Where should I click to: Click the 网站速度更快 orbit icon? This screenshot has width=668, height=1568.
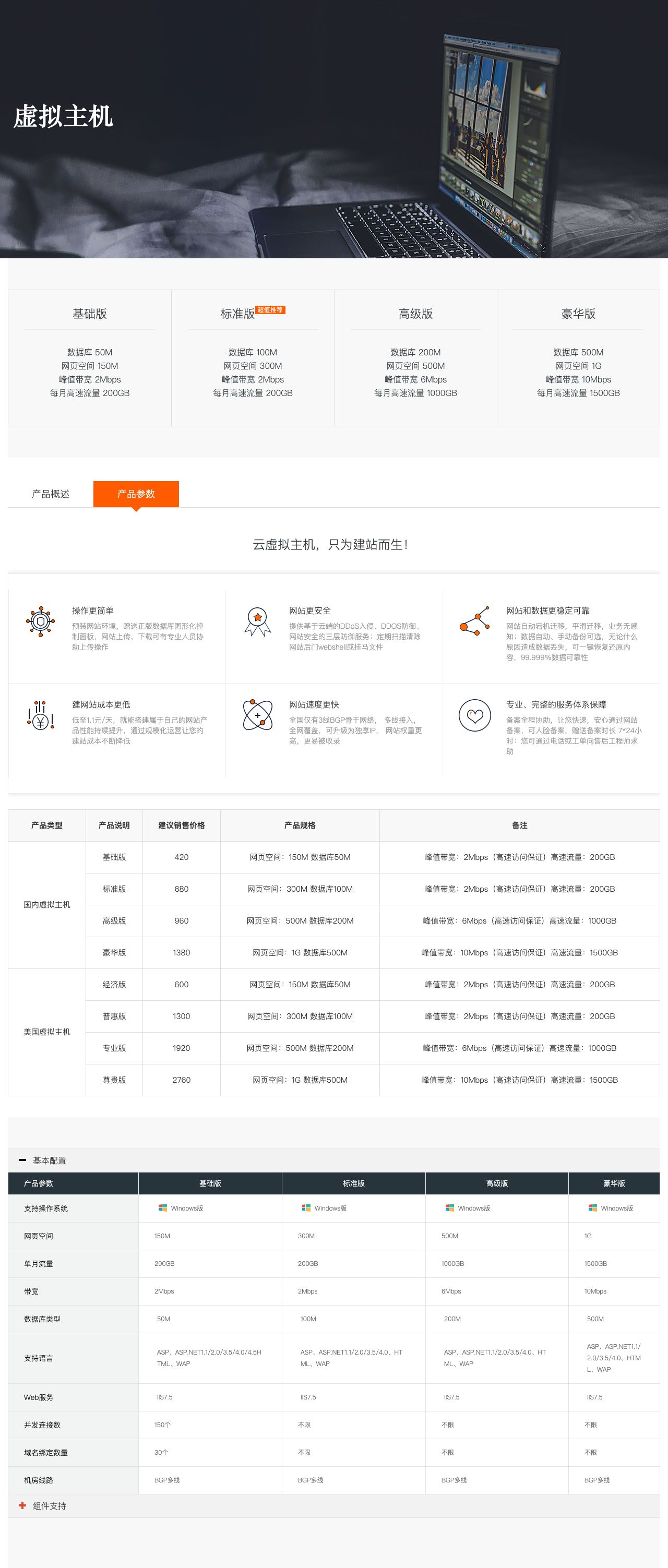click(258, 715)
